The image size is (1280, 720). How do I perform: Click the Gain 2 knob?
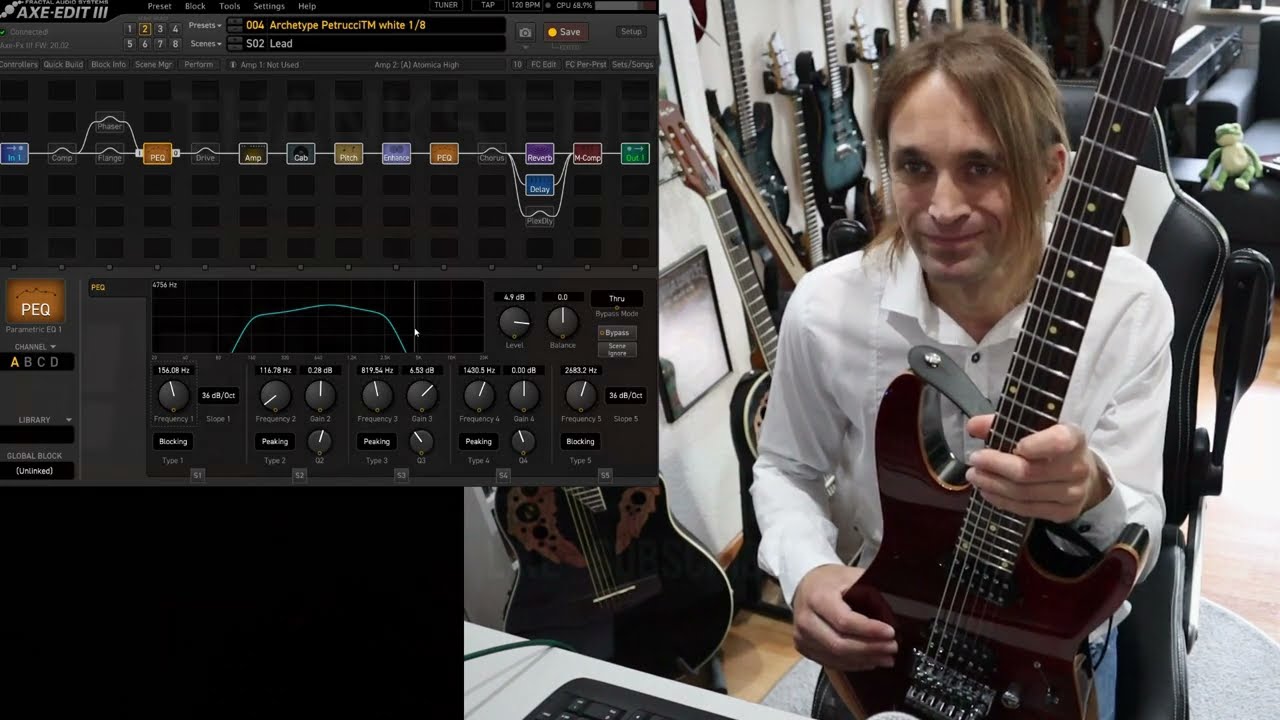tap(320, 396)
